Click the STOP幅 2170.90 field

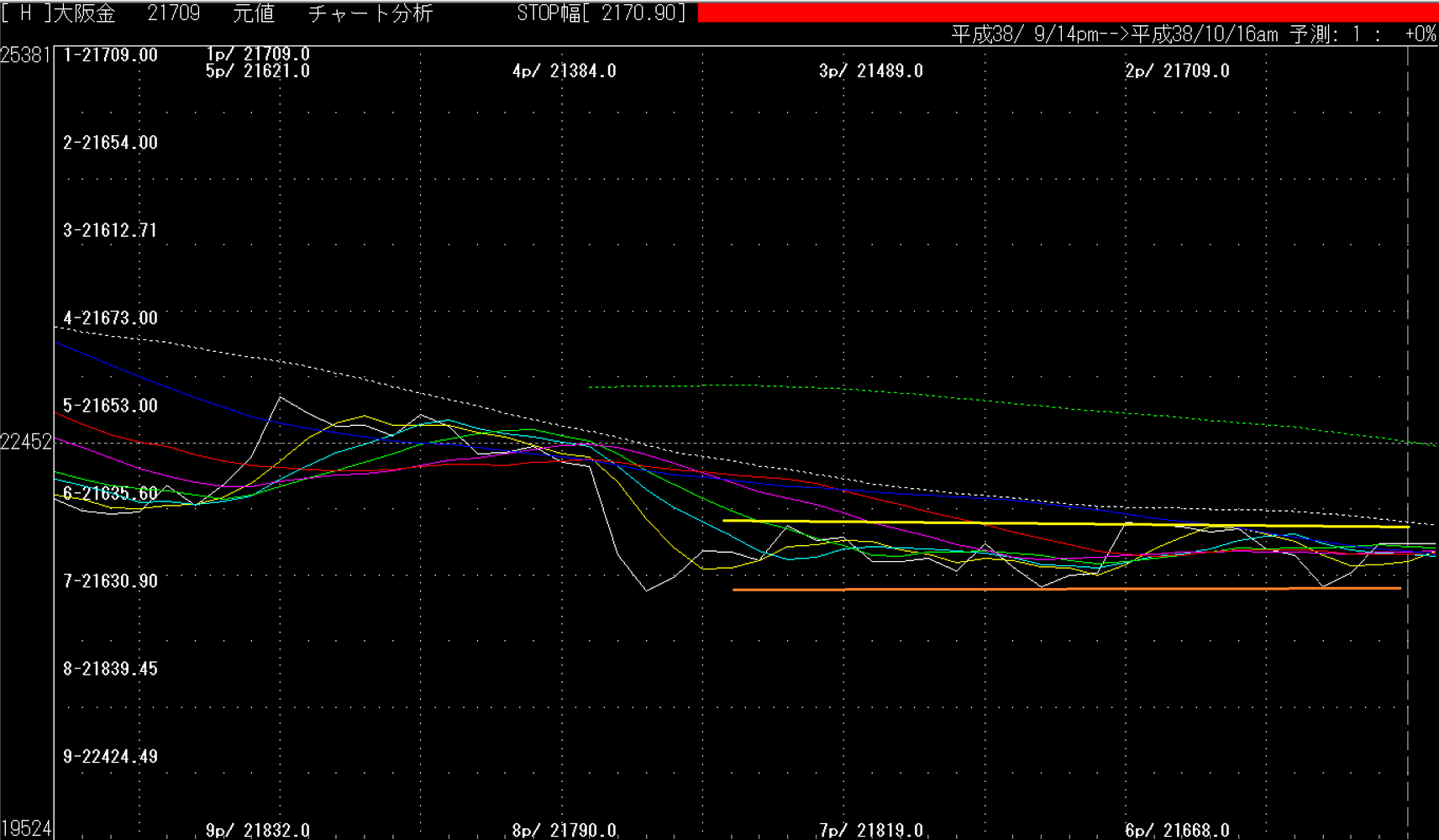click(601, 13)
